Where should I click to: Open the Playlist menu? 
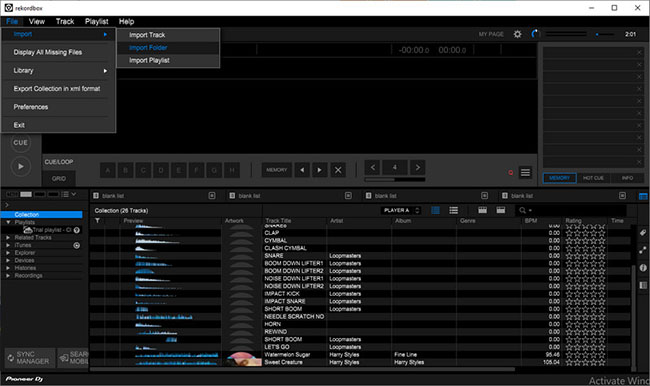coord(97,22)
